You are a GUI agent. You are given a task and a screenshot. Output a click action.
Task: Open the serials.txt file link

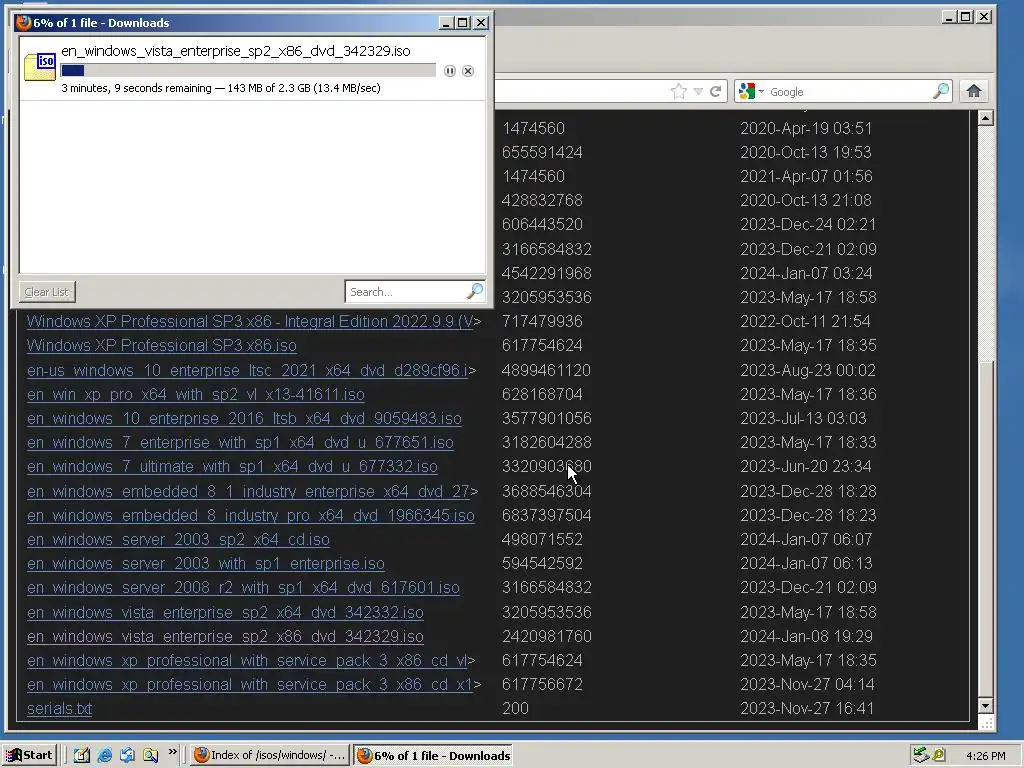[59, 709]
